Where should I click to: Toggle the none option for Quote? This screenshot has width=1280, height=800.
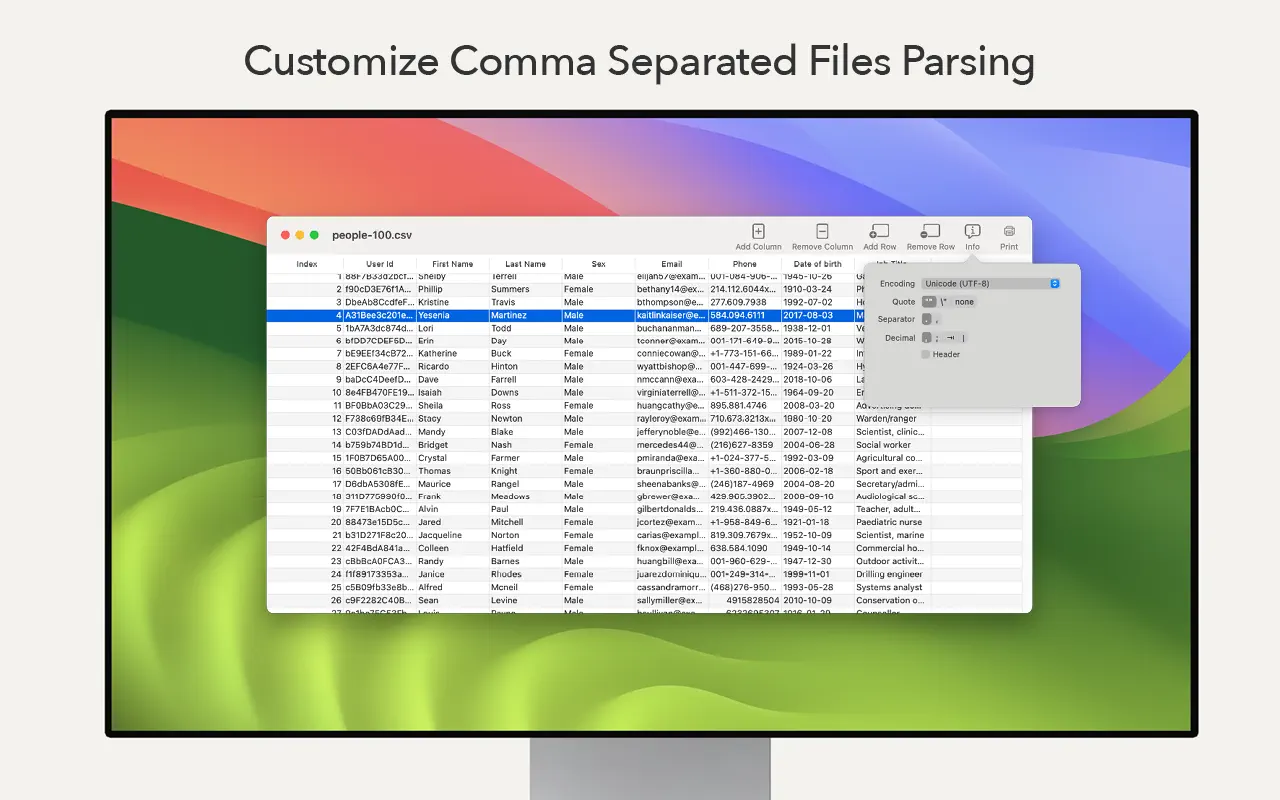964,301
